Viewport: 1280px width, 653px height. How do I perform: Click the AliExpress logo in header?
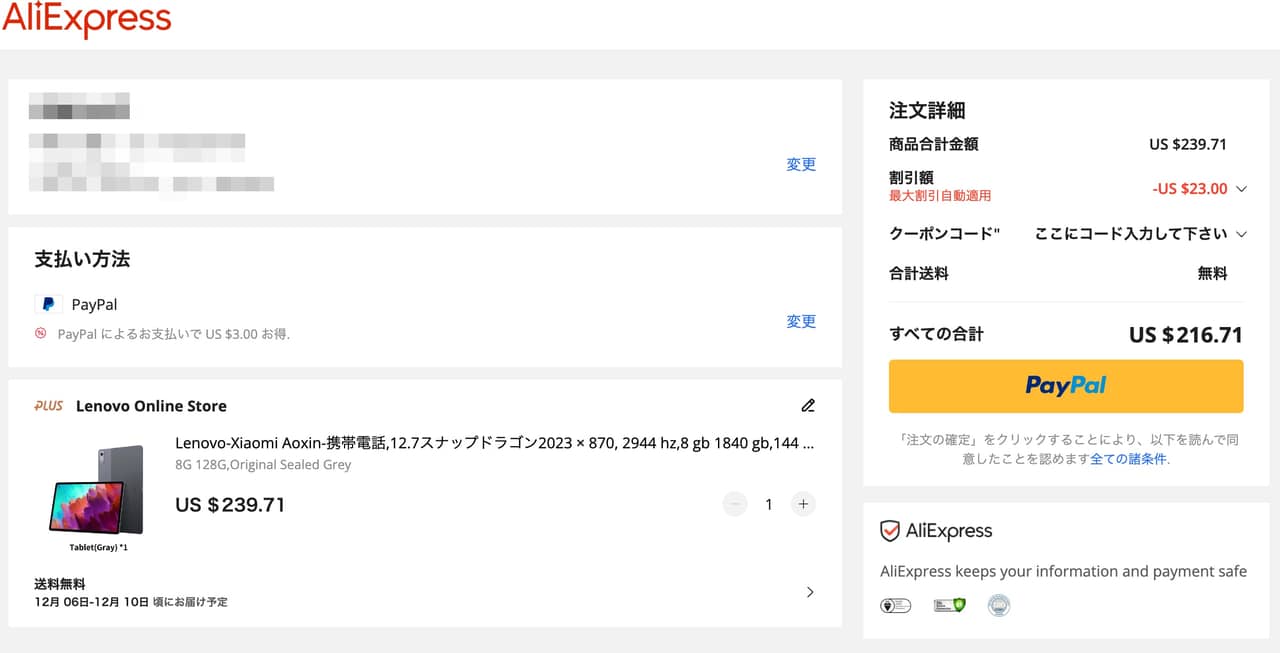[x=87, y=20]
